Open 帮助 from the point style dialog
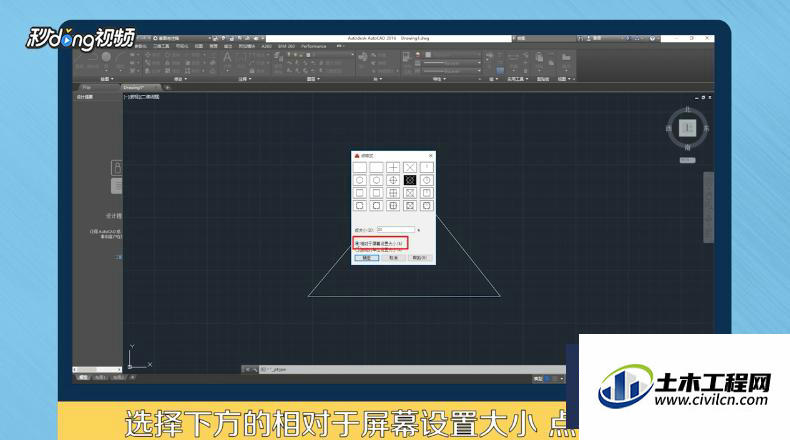 click(420, 258)
